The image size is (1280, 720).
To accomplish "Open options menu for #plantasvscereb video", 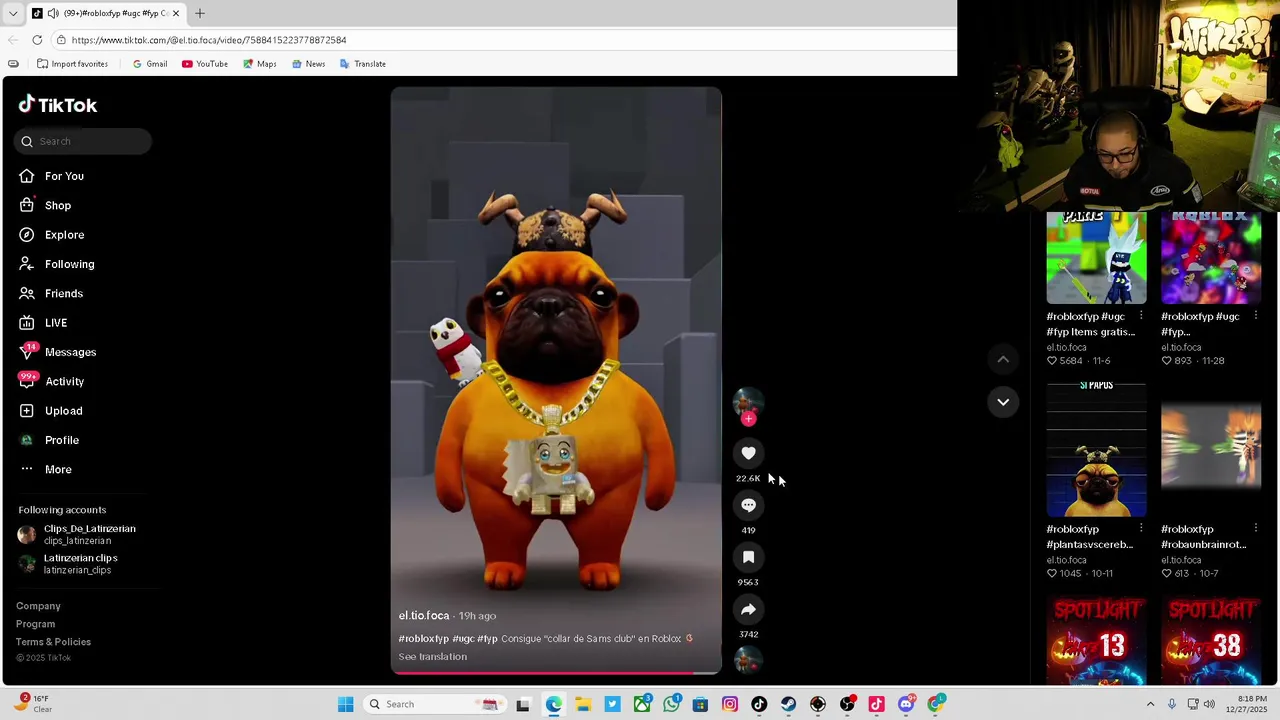I will point(1141,529).
